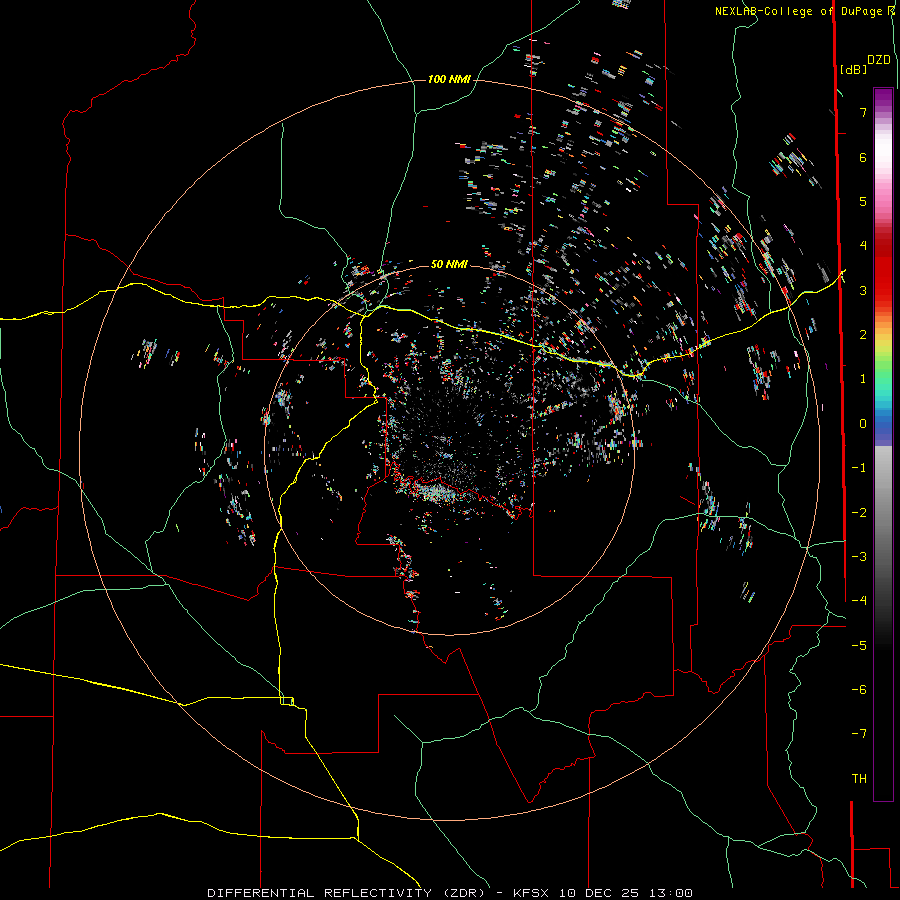Click the ZDR color scale bar
The height and width of the screenshot is (900, 900).
click(x=883, y=444)
